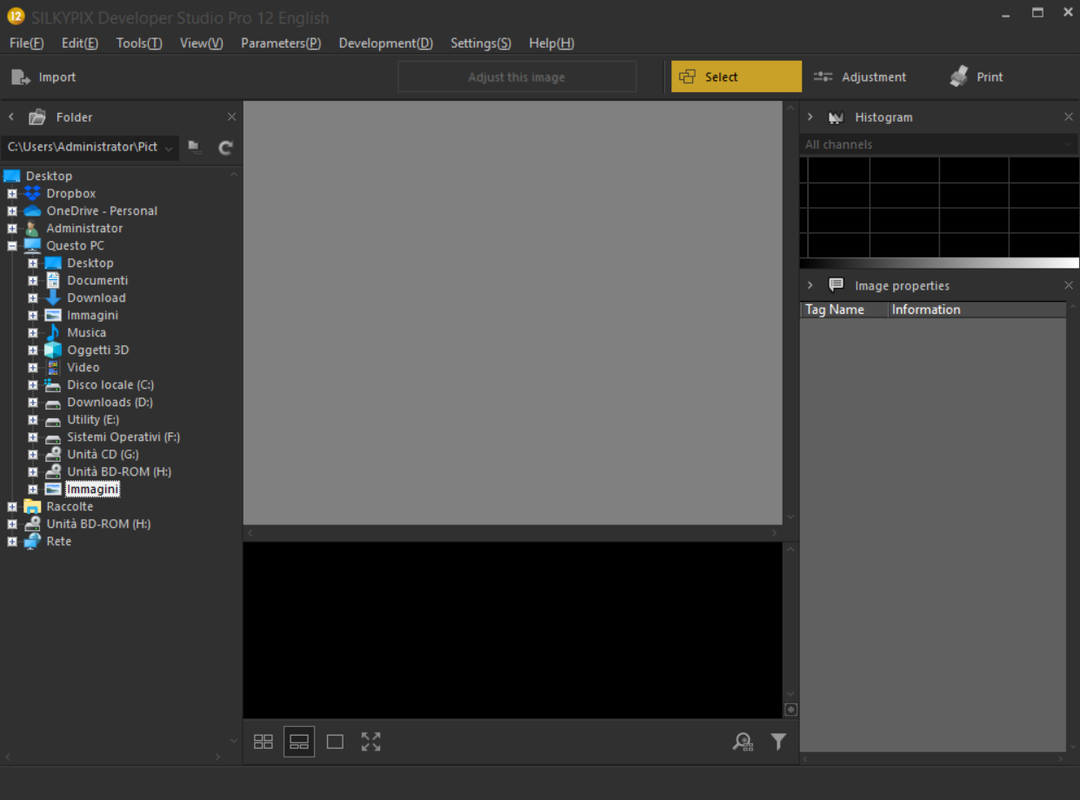1080x800 pixels.
Task: Click the small button below thumbnail scrollbar
Action: [791, 709]
